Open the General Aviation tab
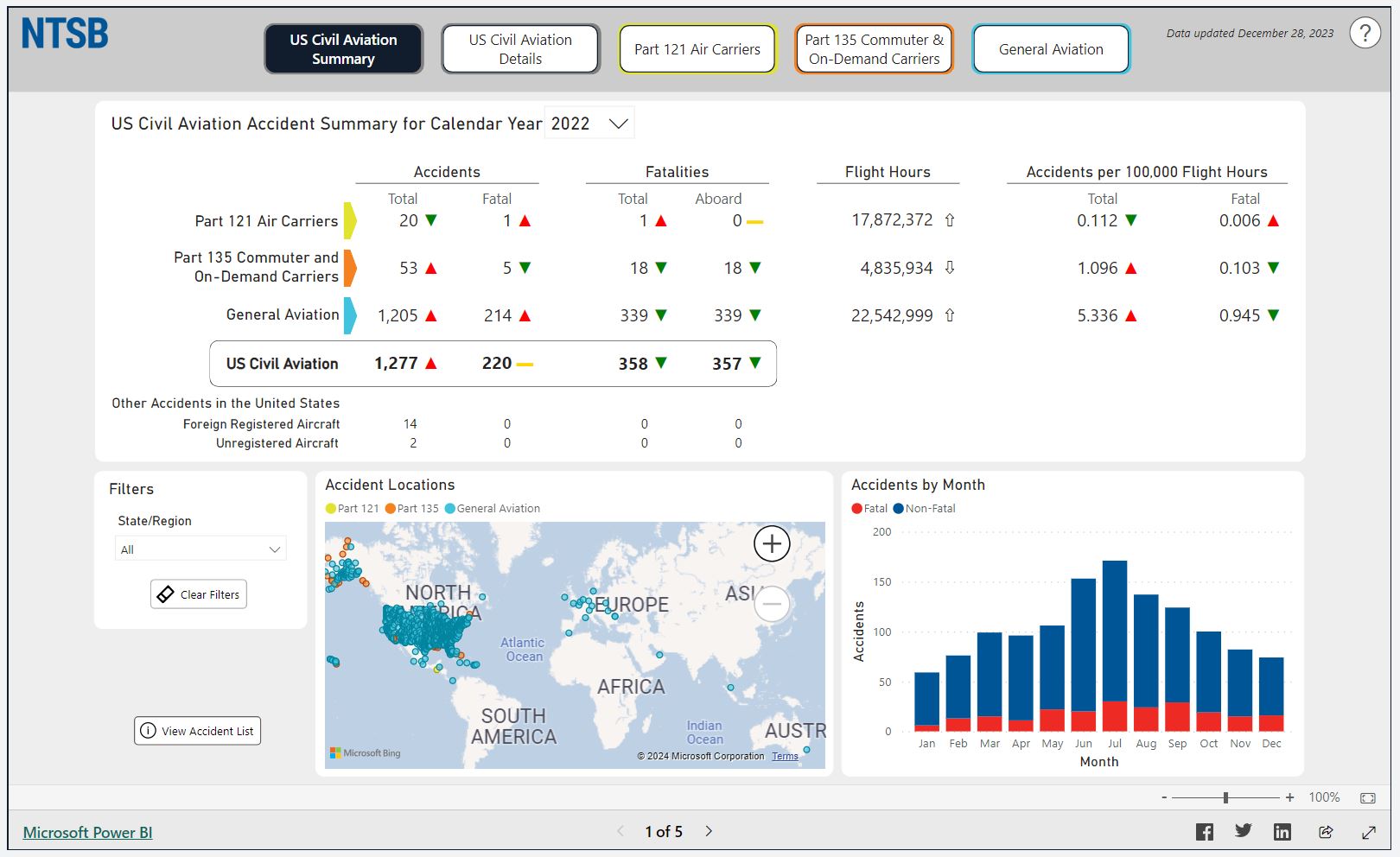This screenshot has height=857, width=1400. click(1051, 49)
